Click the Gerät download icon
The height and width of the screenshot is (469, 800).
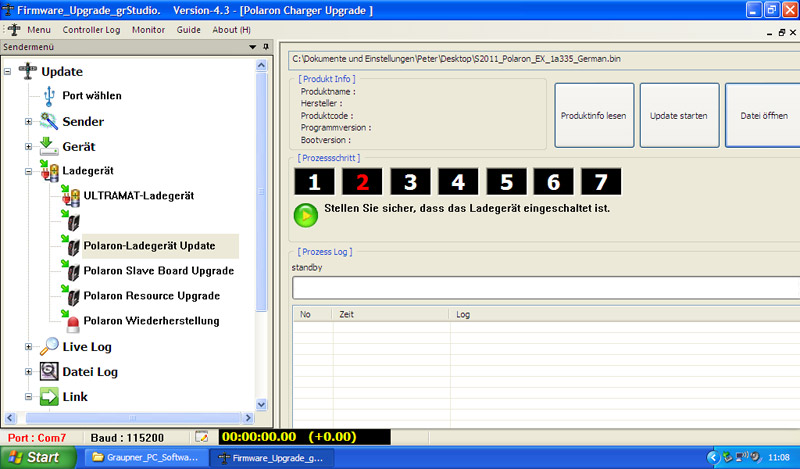click(48, 146)
